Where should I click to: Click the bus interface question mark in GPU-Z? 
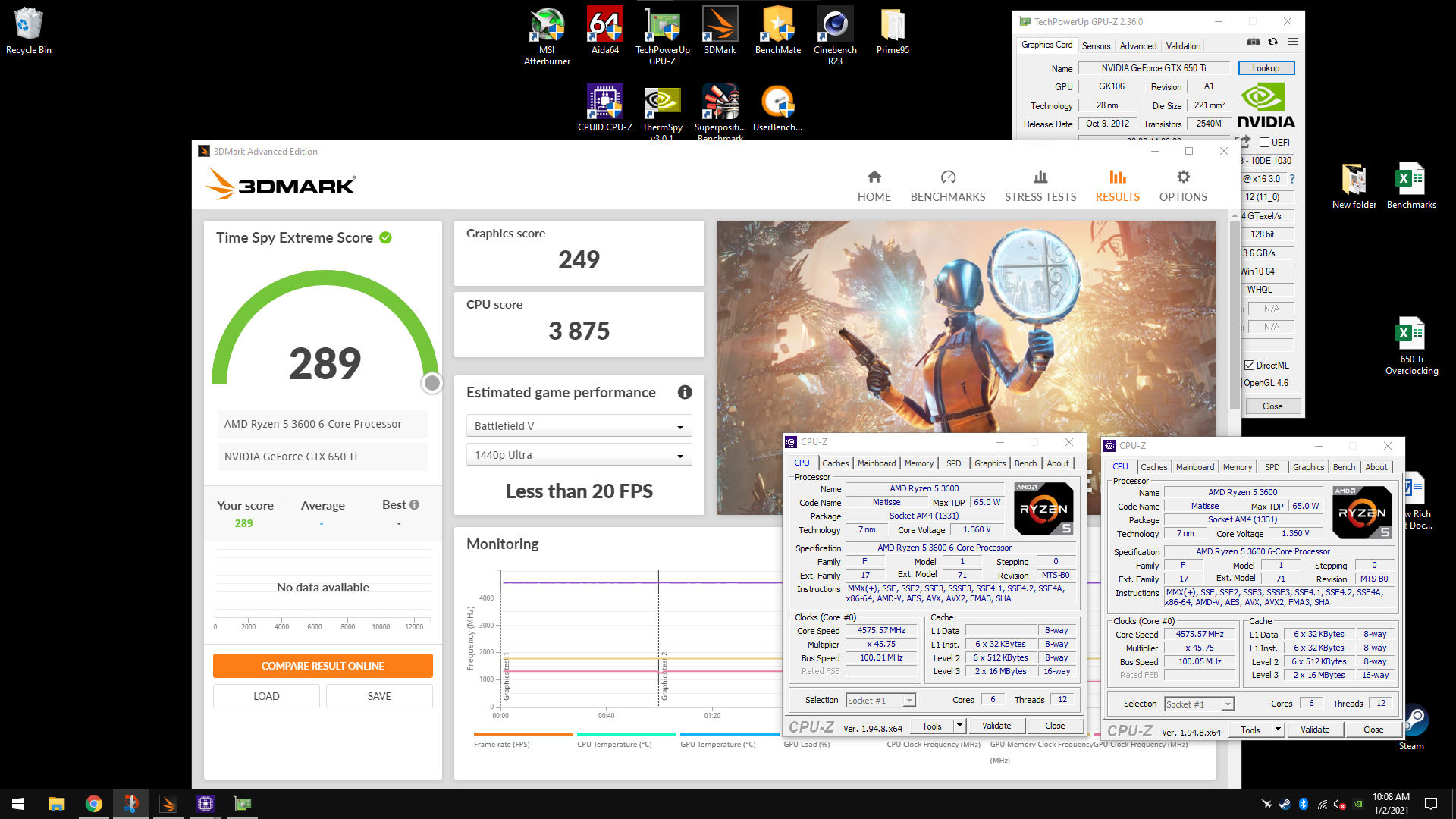(1292, 179)
